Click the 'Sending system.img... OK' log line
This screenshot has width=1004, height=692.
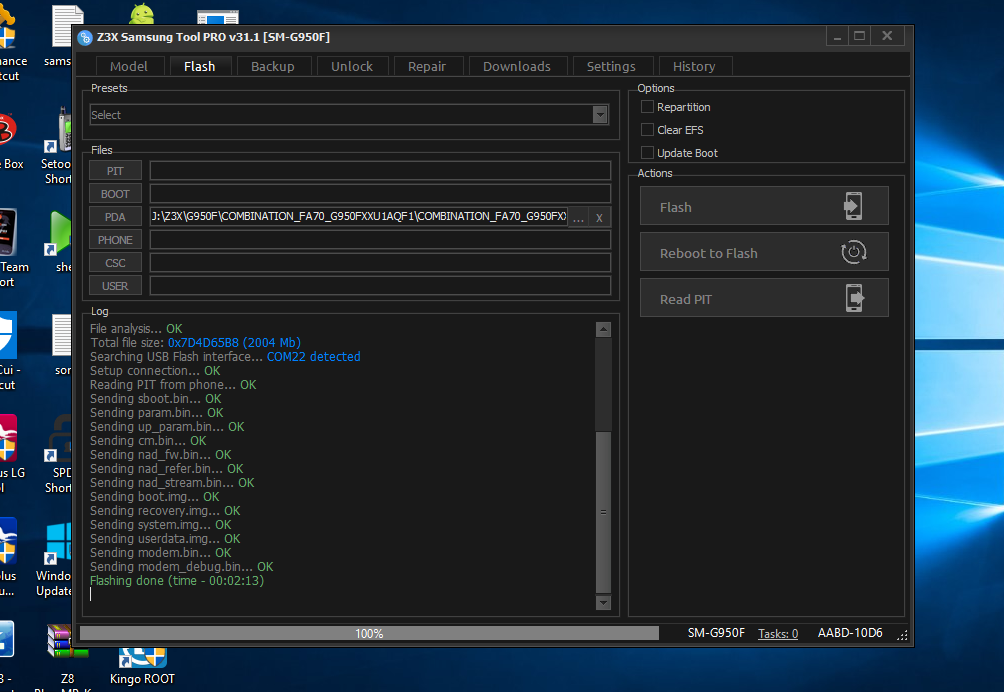(161, 525)
